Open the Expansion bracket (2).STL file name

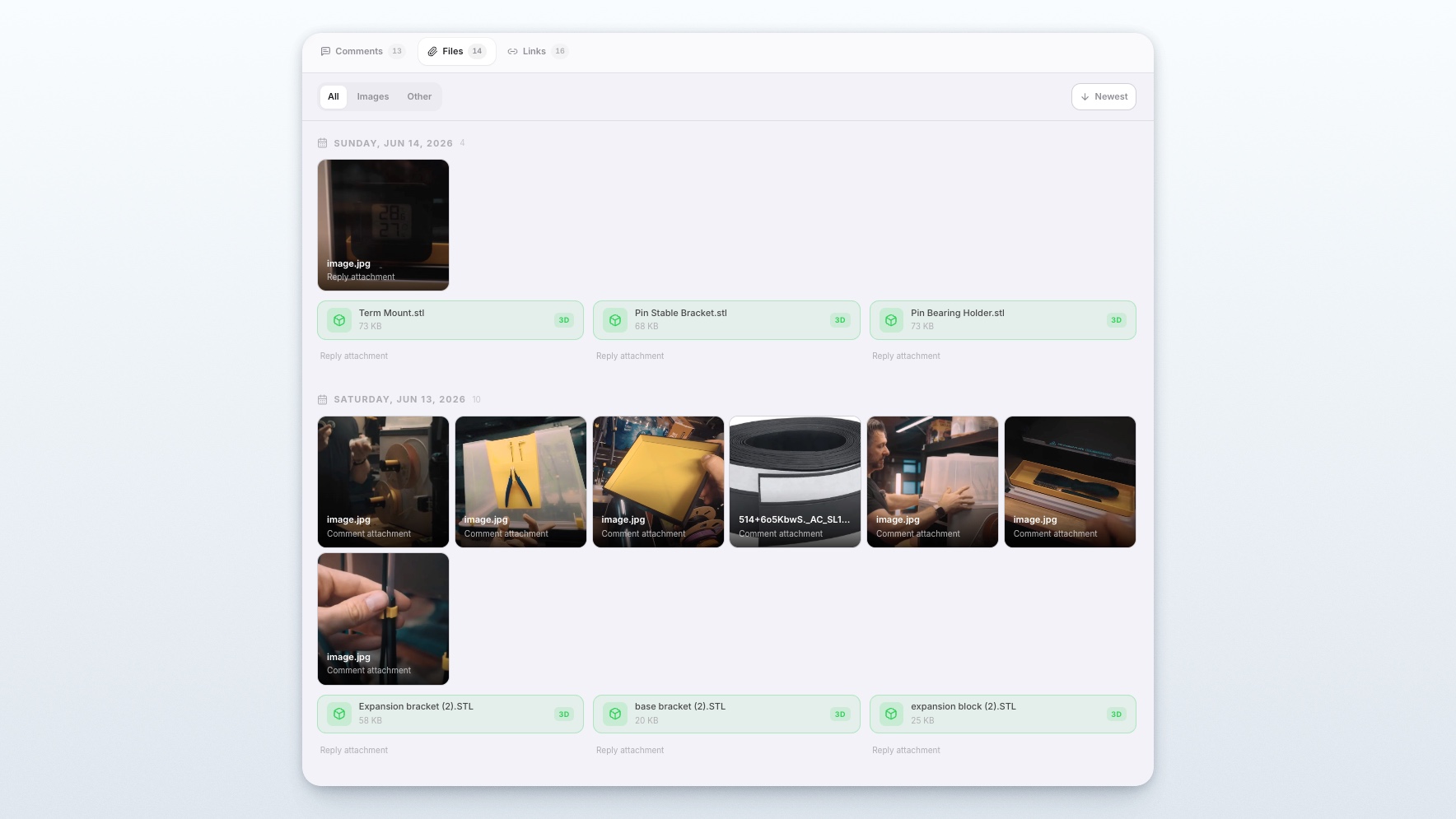tap(416, 706)
